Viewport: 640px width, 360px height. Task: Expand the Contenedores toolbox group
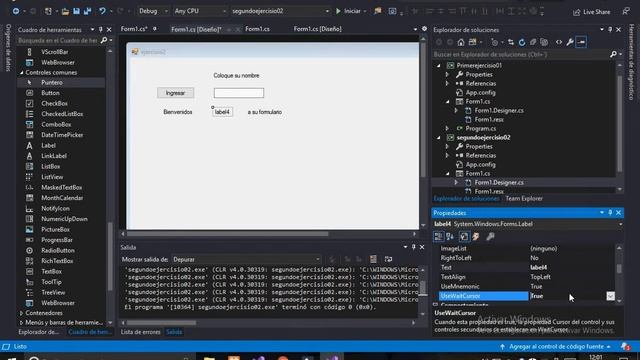tap(22, 313)
